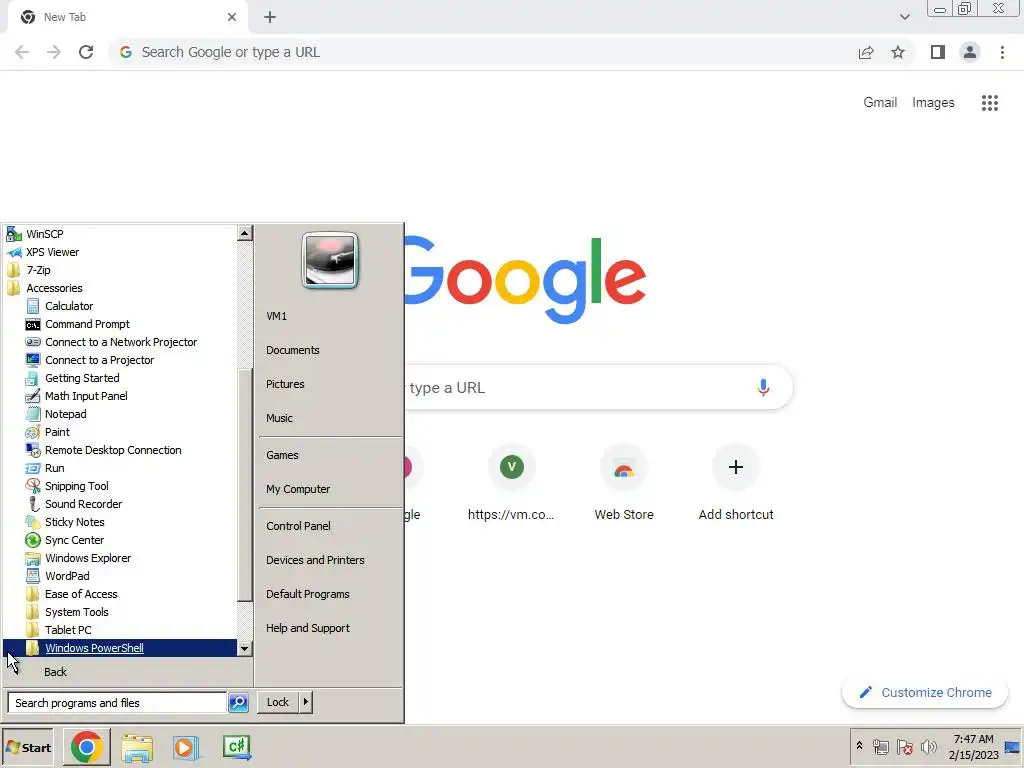This screenshot has height=768, width=1024.
Task: Open Default Programs
Action: click(x=308, y=594)
